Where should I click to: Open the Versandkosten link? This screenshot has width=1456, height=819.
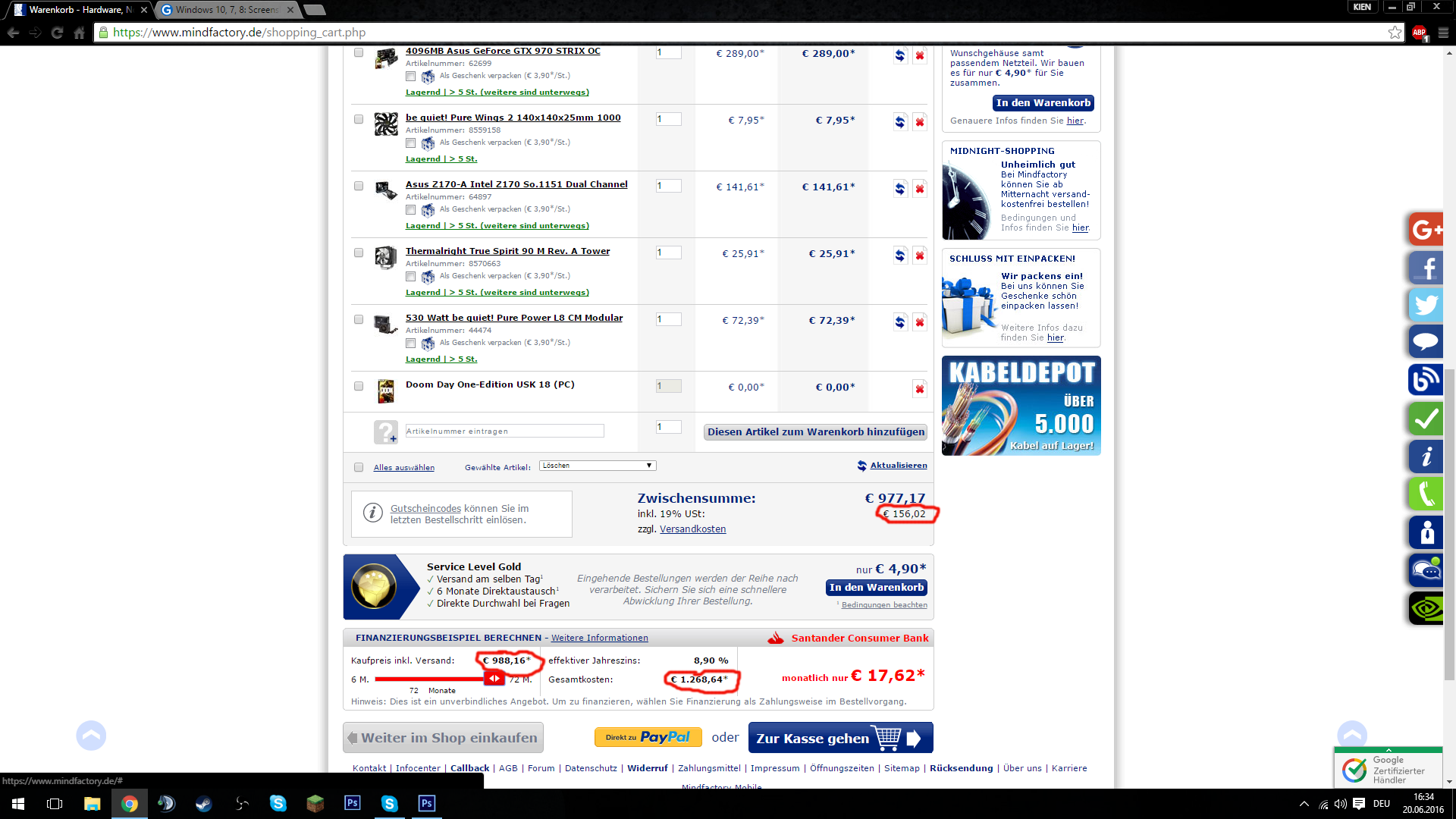(x=692, y=529)
